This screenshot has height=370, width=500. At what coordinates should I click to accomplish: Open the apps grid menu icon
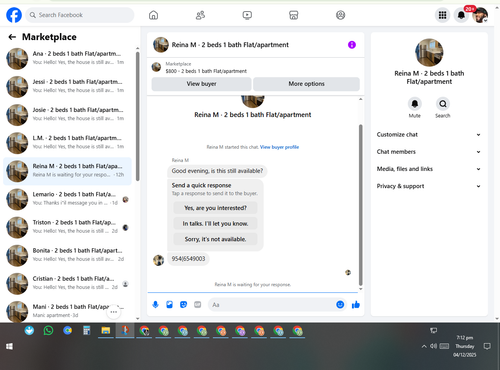(442, 15)
